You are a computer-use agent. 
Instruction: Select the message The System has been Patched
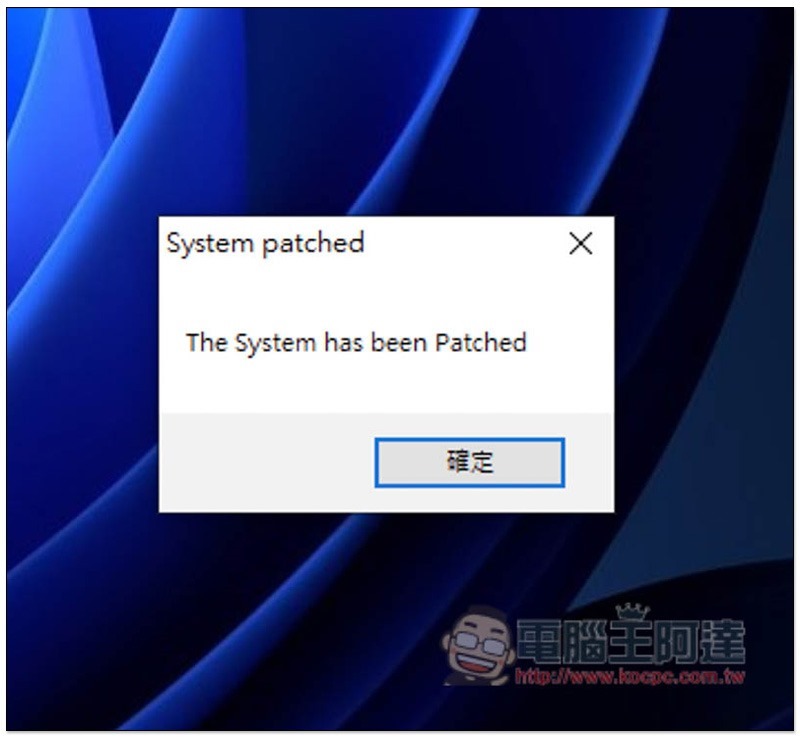pyautogui.click(x=356, y=342)
